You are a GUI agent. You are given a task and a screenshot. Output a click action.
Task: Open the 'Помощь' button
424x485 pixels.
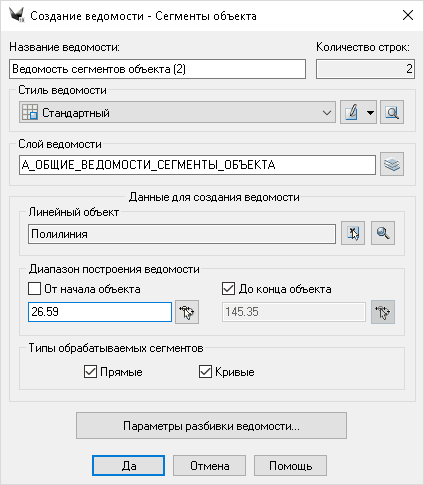[x=290, y=466]
